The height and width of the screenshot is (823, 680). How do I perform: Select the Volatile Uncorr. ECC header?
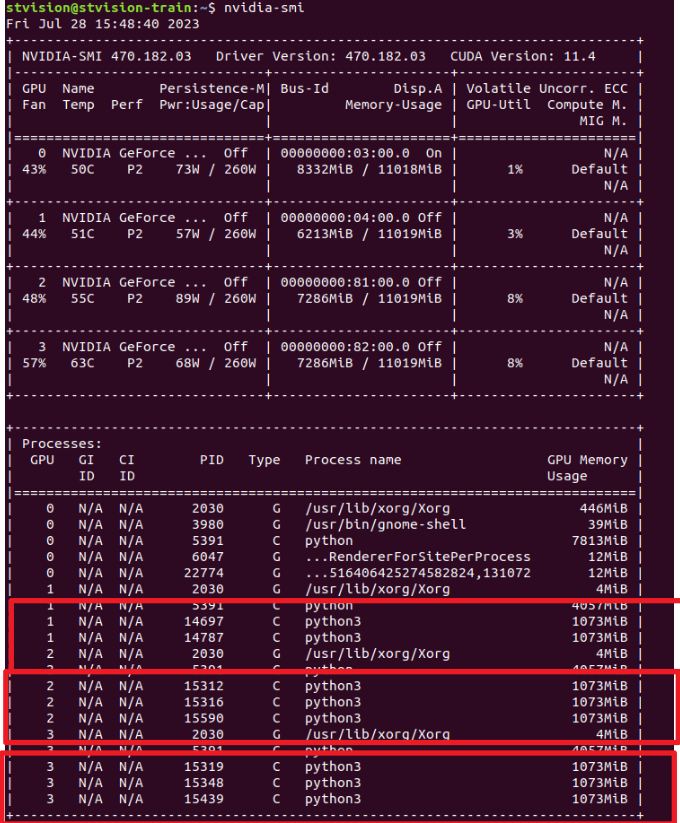pyautogui.click(x=547, y=89)
